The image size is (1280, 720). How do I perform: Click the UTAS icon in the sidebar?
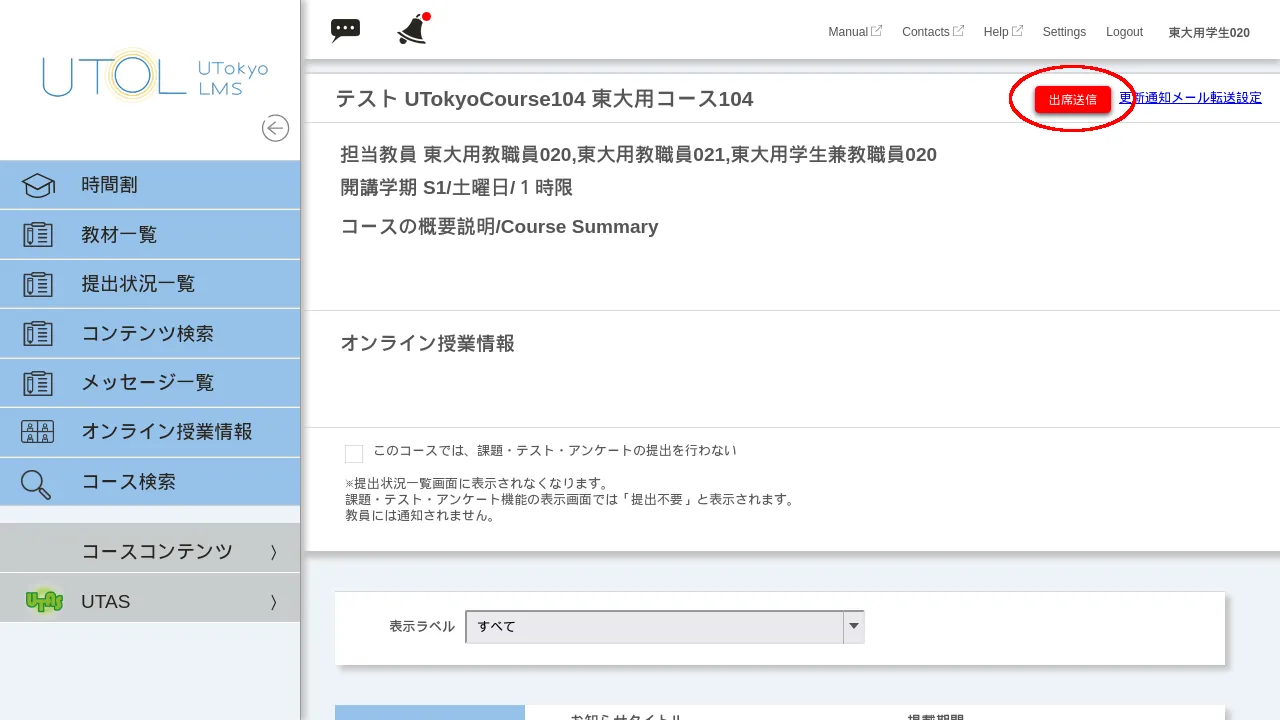pyautogui.click(x=44, y=601)
